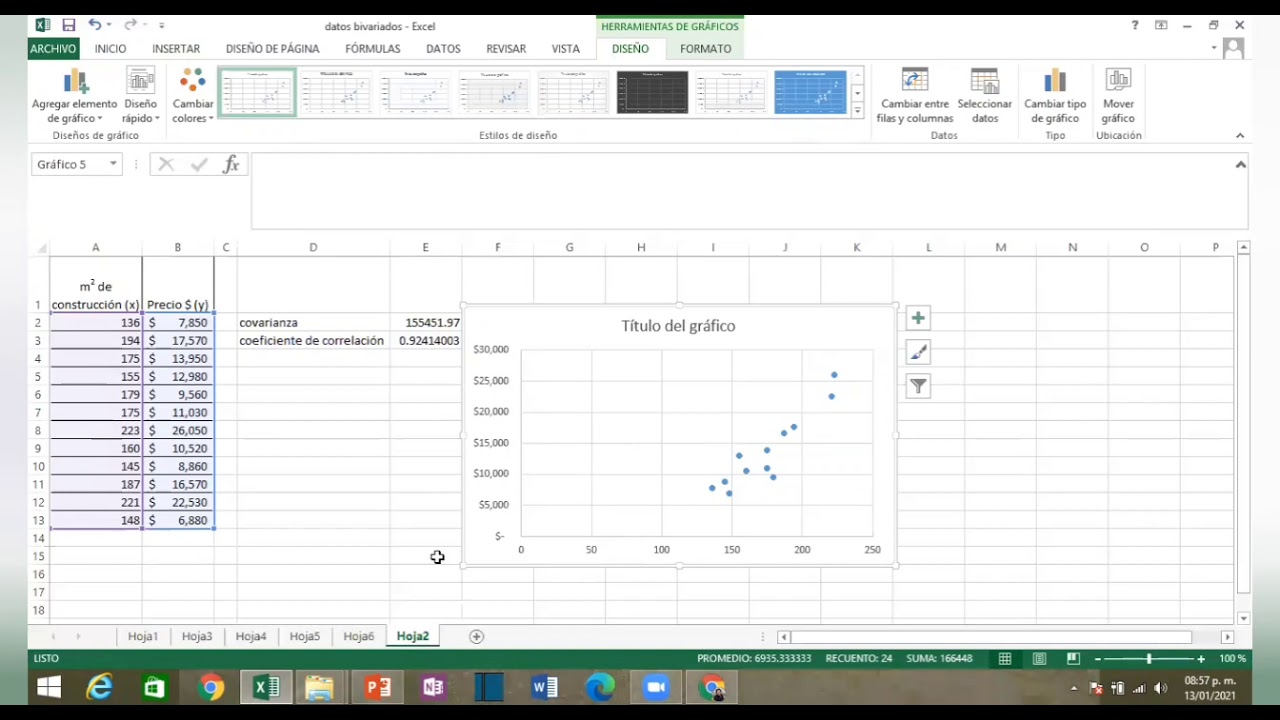Click the Redo arrow
Viewport: 1280px width, 720px height.
click(x=130, y=25)
